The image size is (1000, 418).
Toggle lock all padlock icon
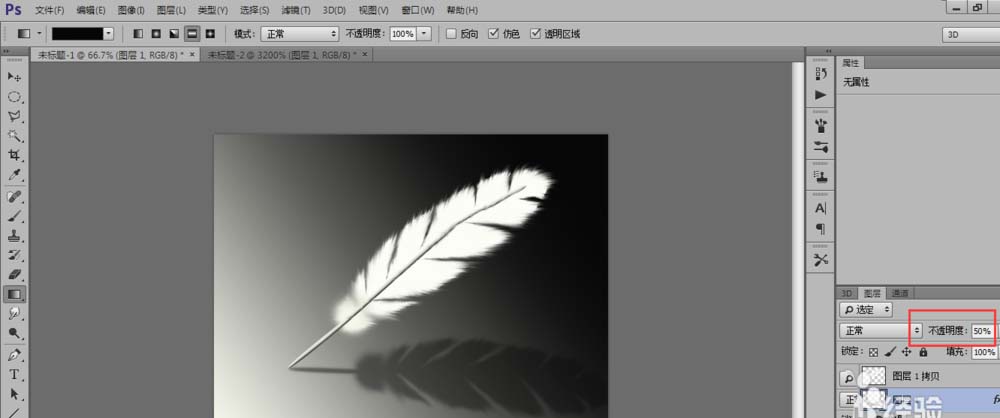coord(923,352)
